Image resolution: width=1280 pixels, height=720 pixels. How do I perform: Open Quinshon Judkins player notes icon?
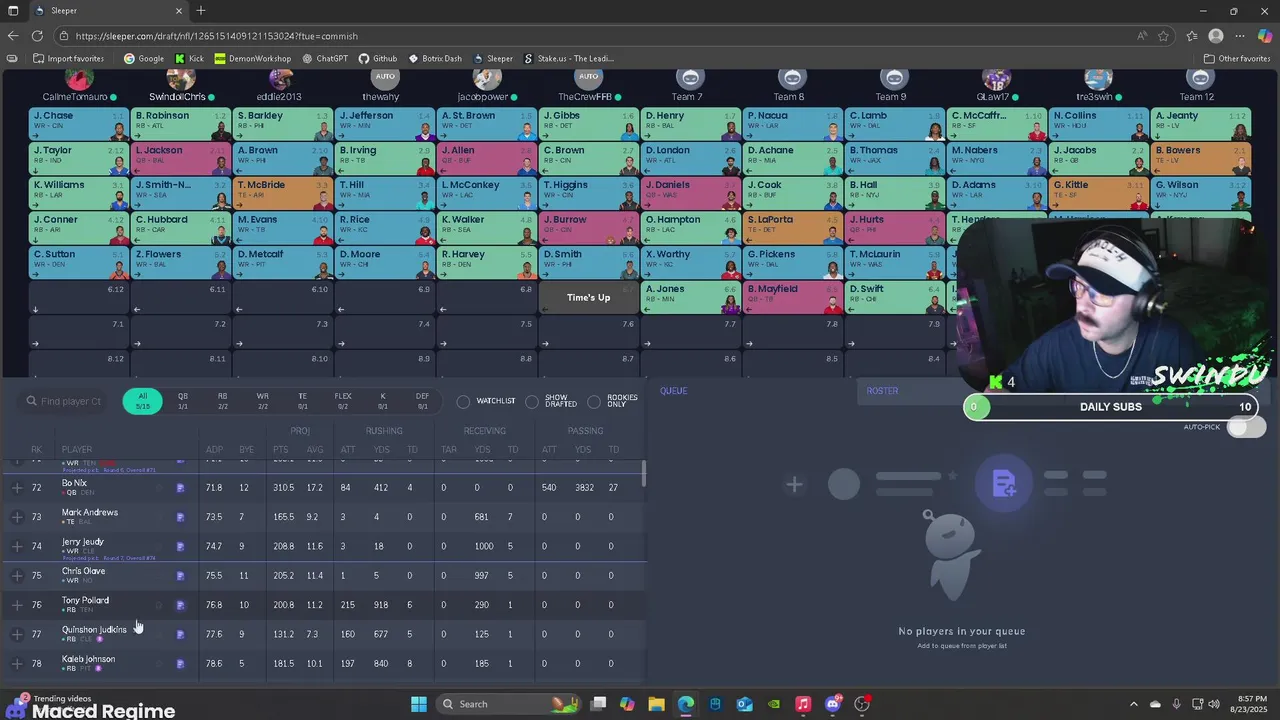point(181,634)
